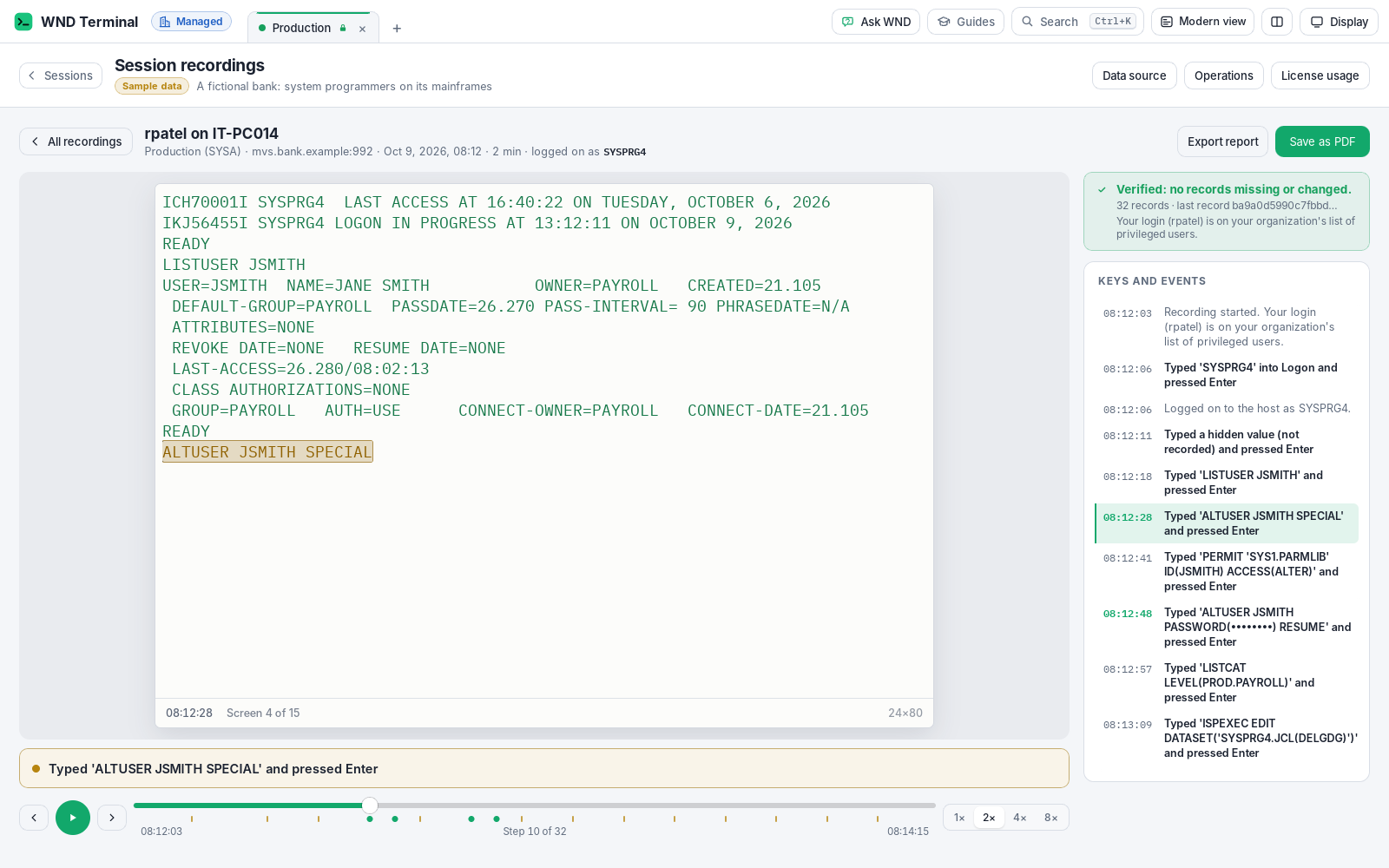Click Save as PDF
Screen dimensions: 1389x868
point(1322,141)
